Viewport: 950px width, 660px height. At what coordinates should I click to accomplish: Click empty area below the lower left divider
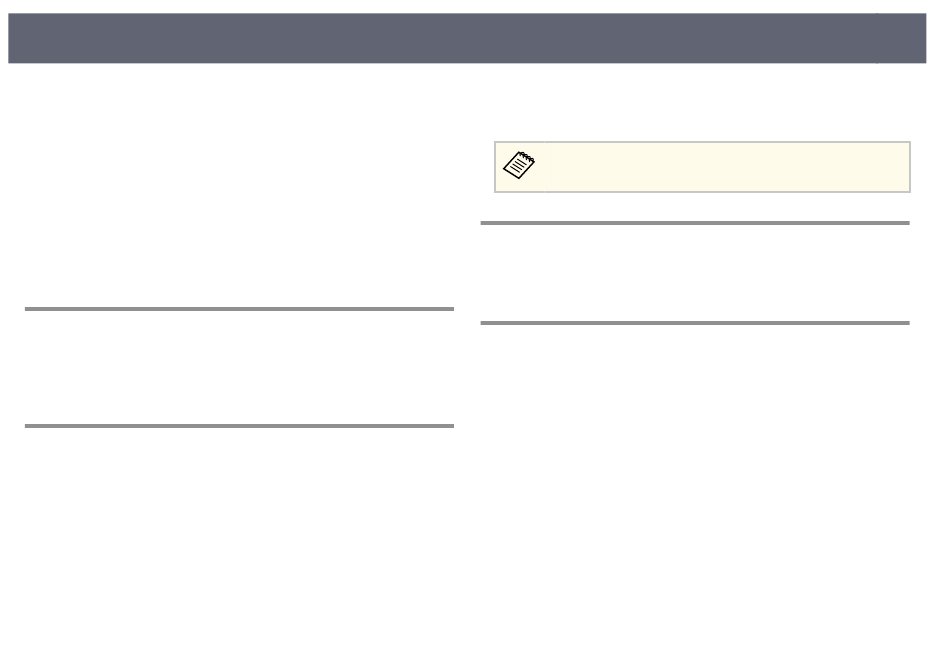click(239, 539)
